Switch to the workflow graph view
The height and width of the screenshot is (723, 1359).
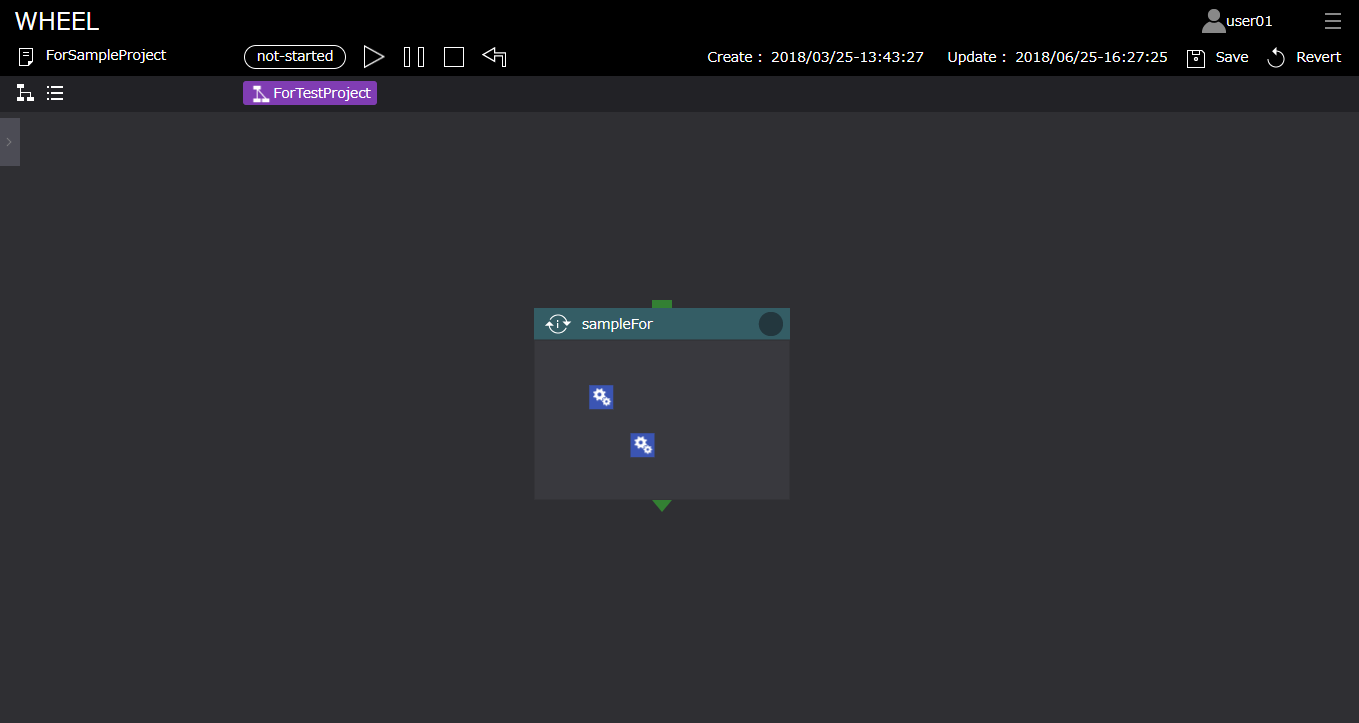25,93
